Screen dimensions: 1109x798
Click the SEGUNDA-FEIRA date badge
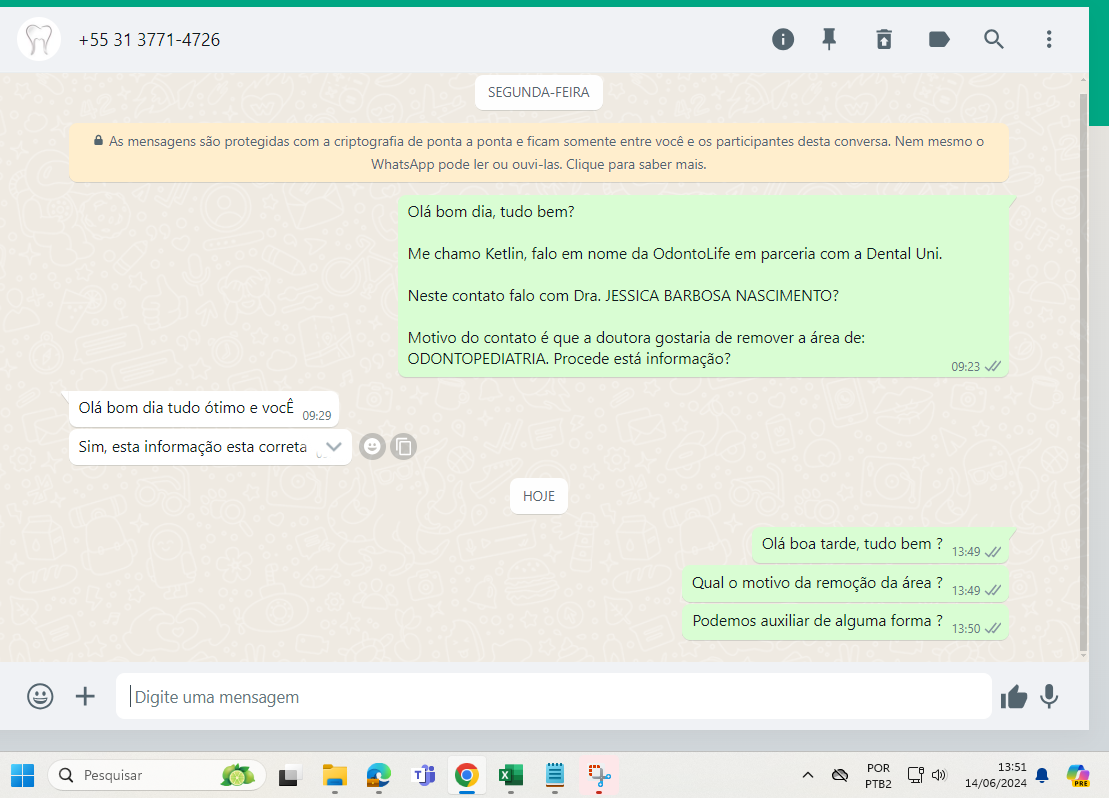pyautogui.click(x=538, y=93)
